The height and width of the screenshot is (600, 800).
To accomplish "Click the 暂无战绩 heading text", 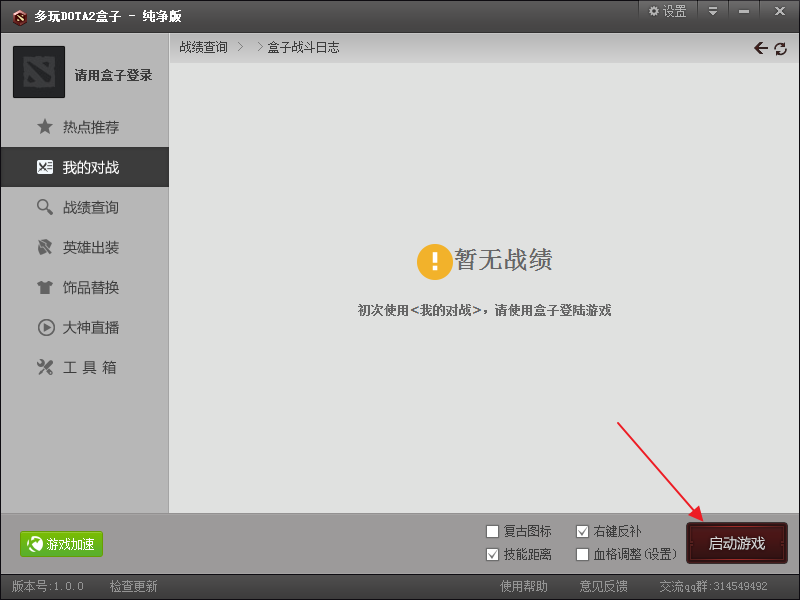I will [x=504, y=259].
